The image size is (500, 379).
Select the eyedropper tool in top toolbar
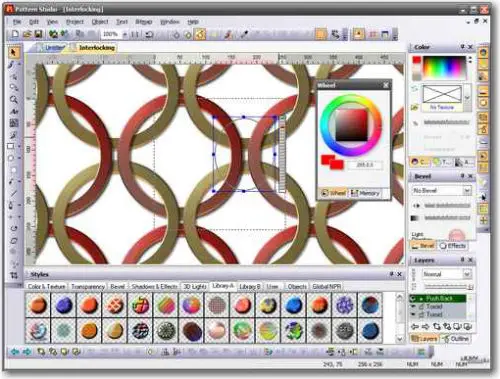(x=244, y=34)
